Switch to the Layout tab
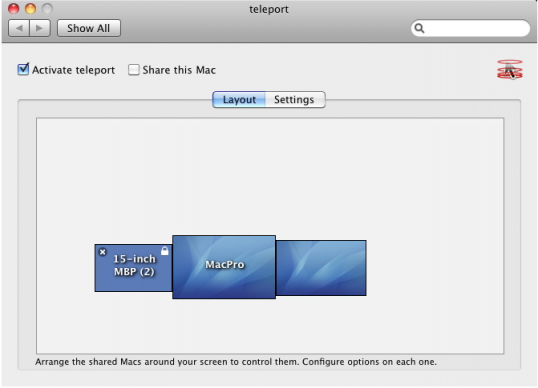538x388 pixels. [x=239, y=99]
